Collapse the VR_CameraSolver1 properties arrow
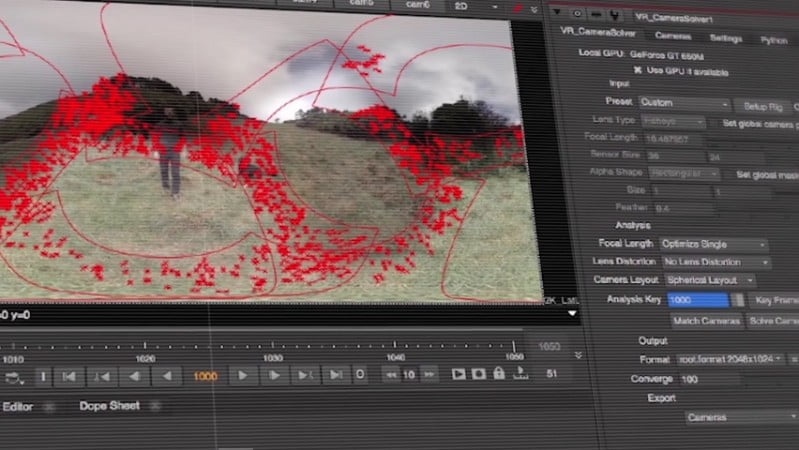The width and height of the screenshot is (799, 450). (x=556, y=12)
